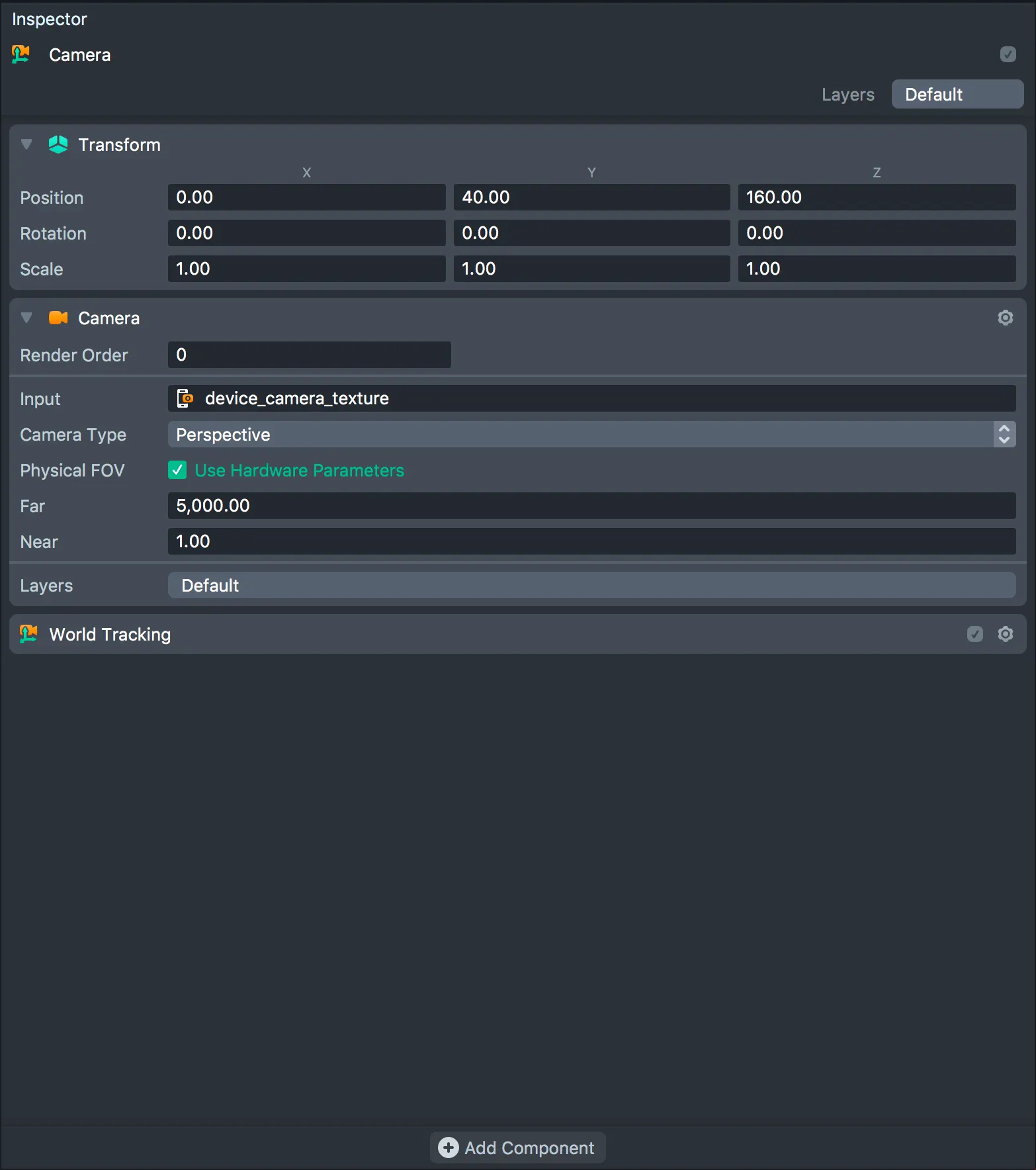The width and height of the screenshot is (1036, 1170).
Task: Collapse the Transform section
Action: pyautogui.click(x=26, y=144)
